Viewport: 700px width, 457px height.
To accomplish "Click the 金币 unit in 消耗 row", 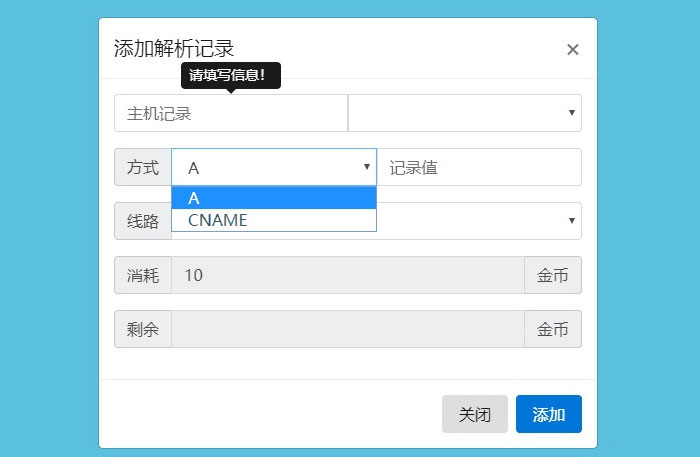I will (x=553, y=275).
